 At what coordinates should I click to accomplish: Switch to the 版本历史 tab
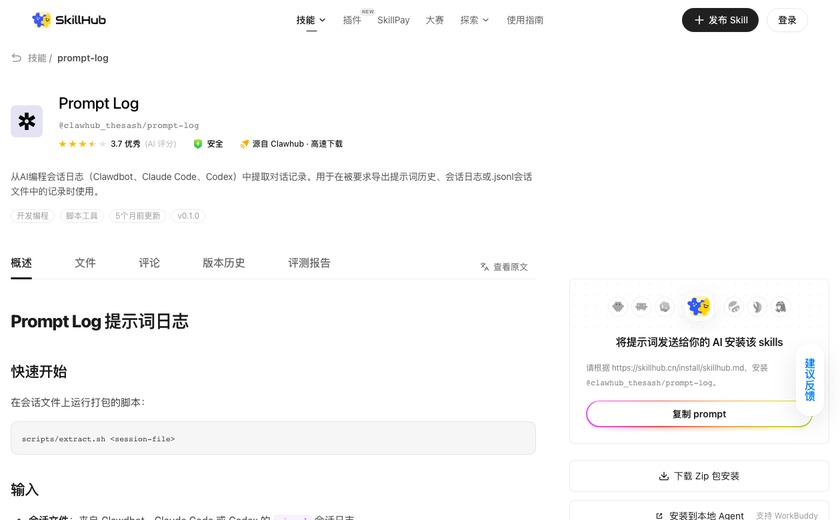click(224, 263)
